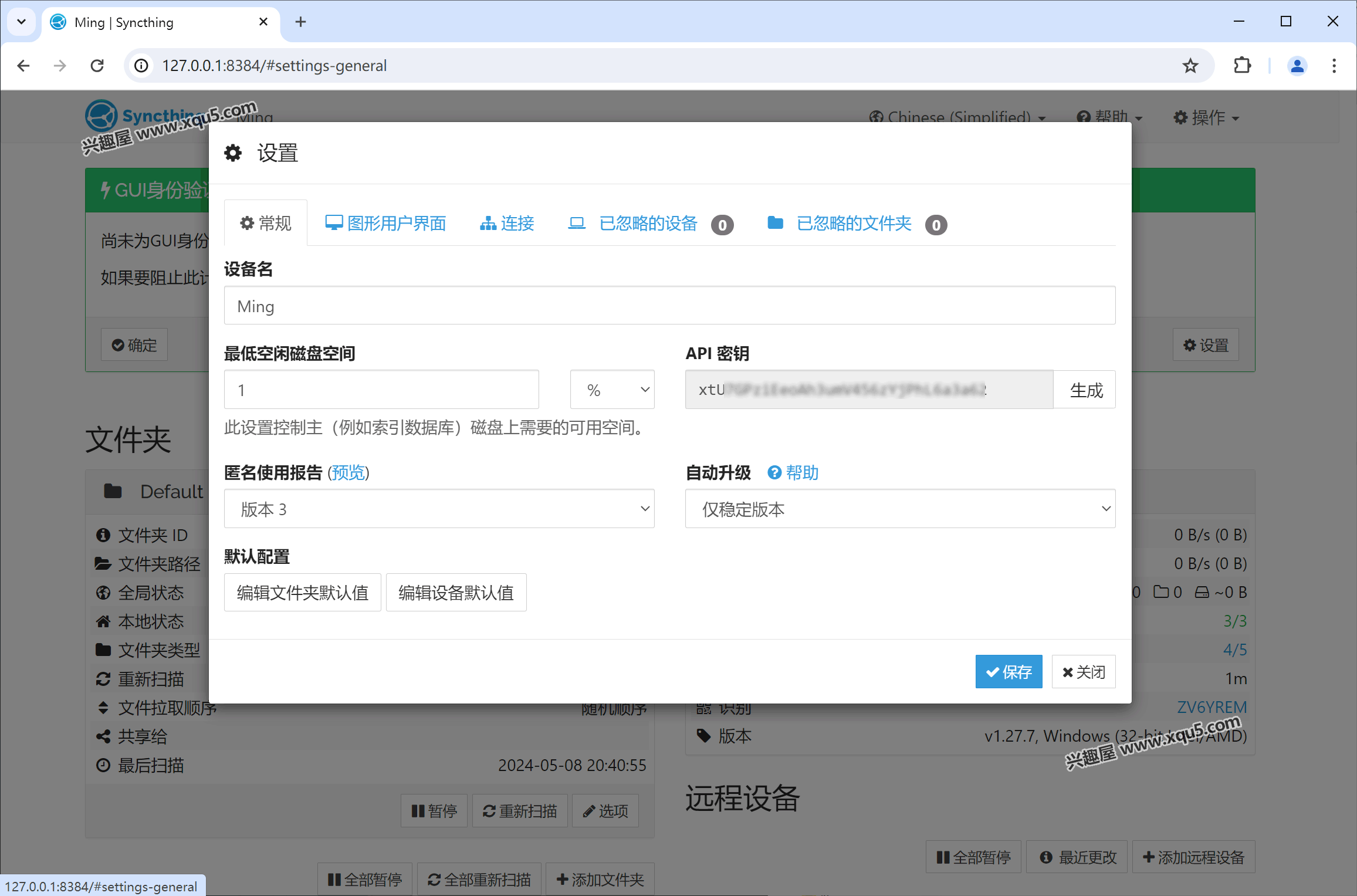Click the 设置 button in the warning panel
Viewport: 1357px width, 896px height.
pyautogui.click(x=1206, y=345)
